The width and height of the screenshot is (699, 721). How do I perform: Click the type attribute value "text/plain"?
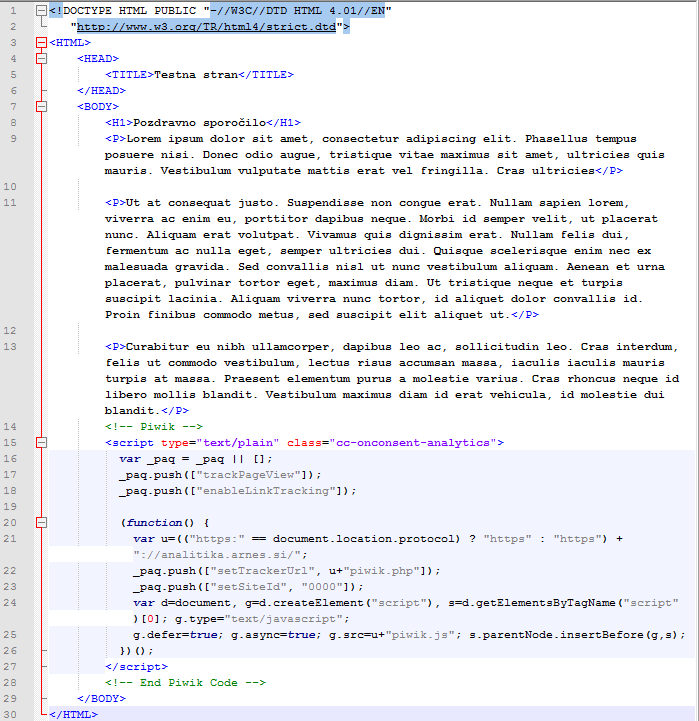click(x=238, y=443)
